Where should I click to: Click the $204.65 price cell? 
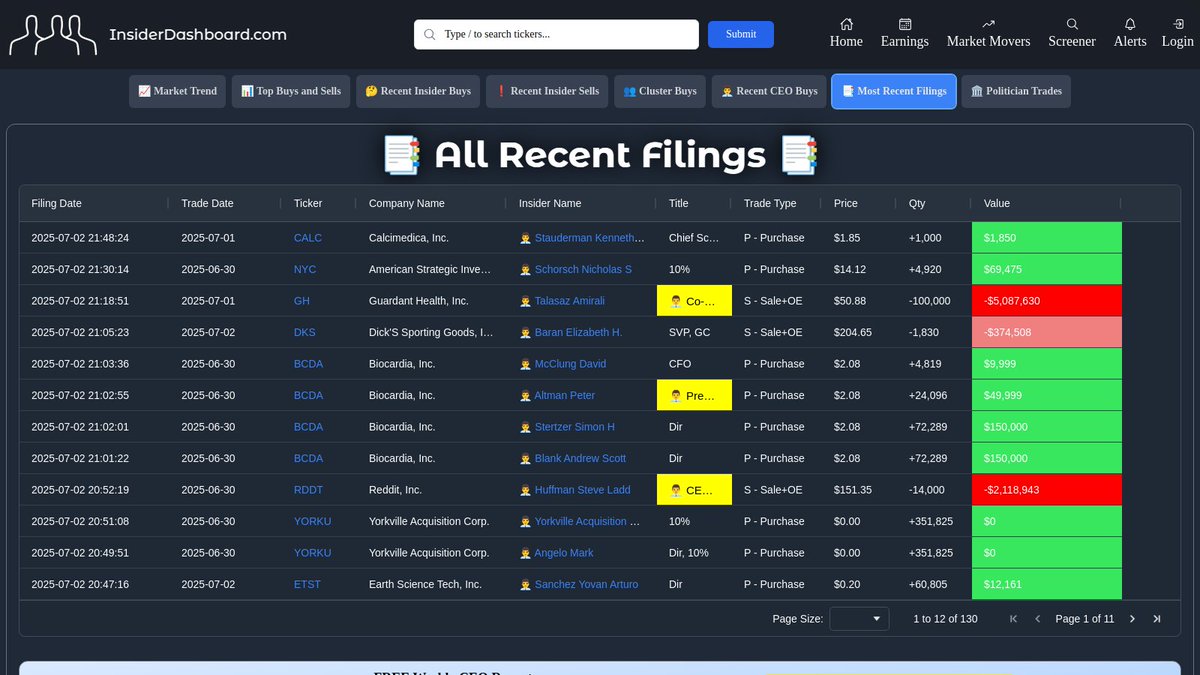coord(859,333)
